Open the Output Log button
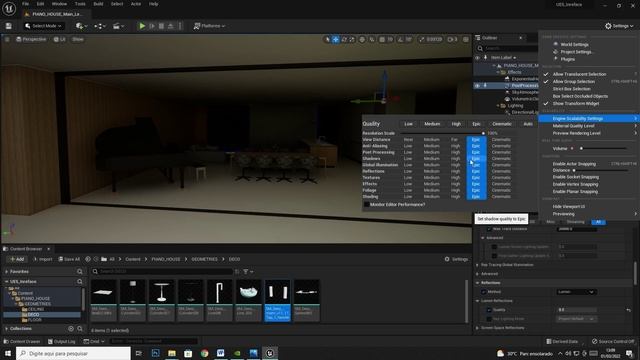Screen dimensions: 640x360 coord(61,341)
